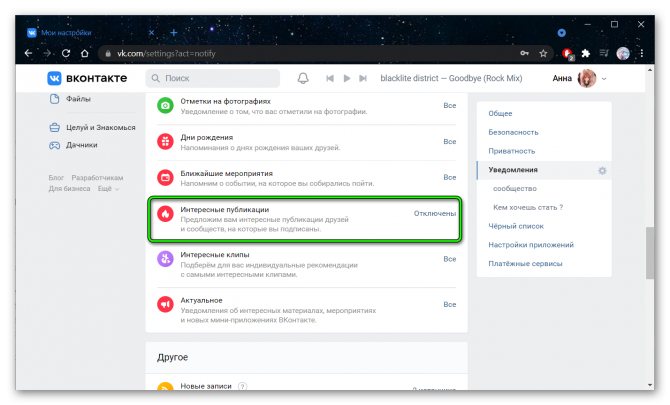Skip to previous track
The height and width of the screenshot is (405, 670).
click(330, 78)
